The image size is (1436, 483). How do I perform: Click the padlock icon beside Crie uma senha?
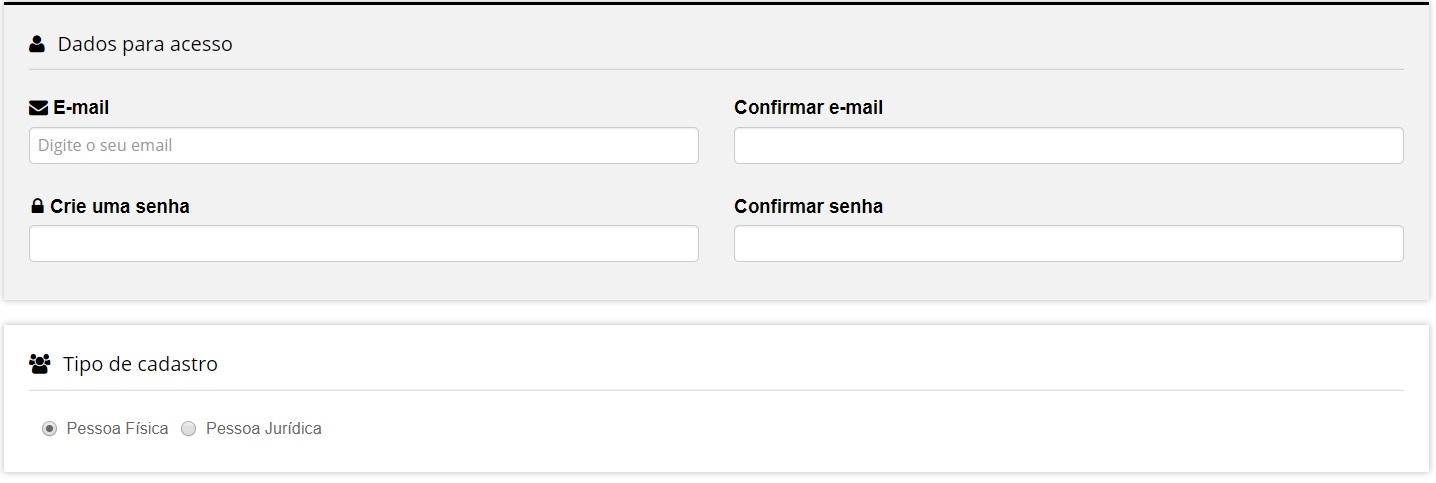pos(37,207)
